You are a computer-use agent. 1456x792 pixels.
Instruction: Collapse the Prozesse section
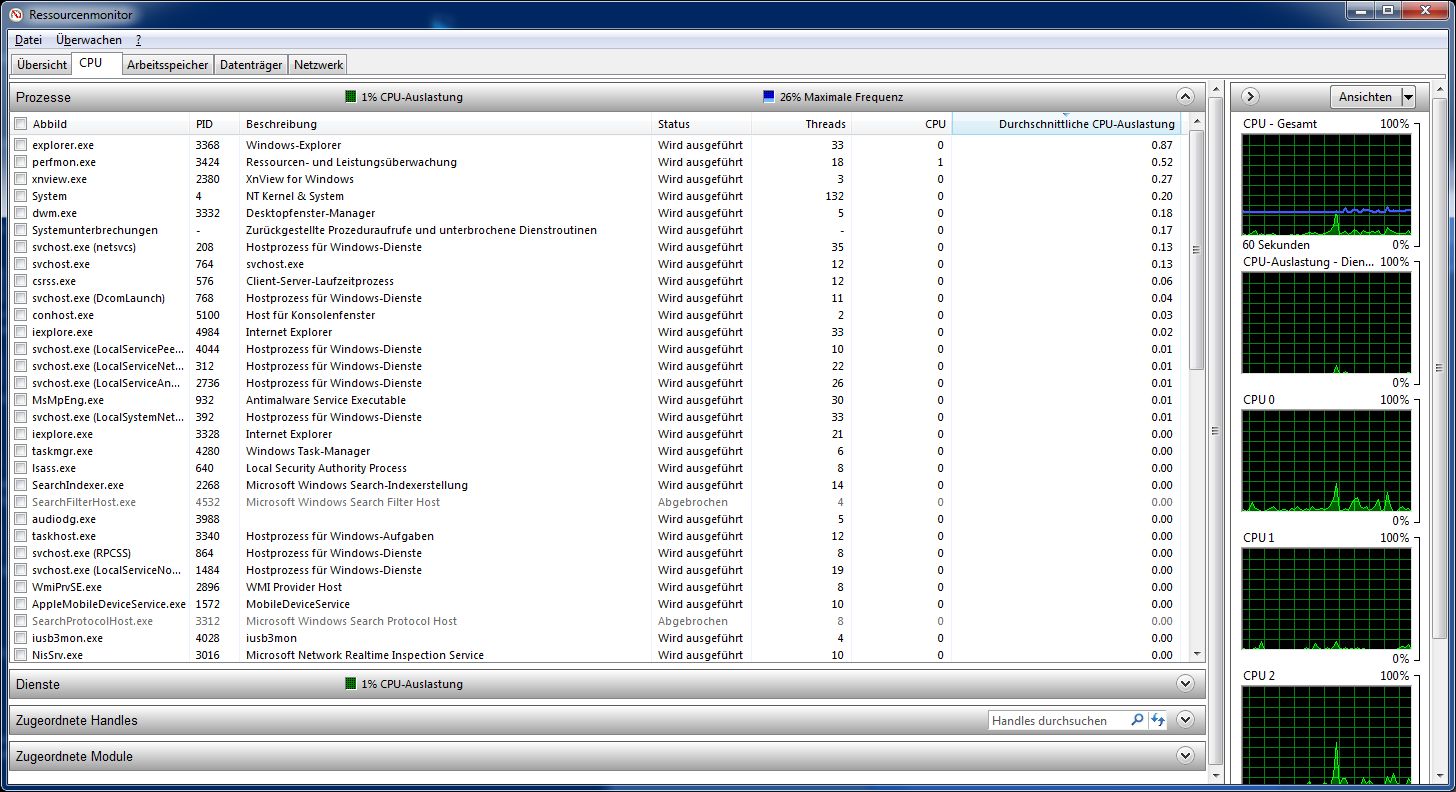(1186, 97)
